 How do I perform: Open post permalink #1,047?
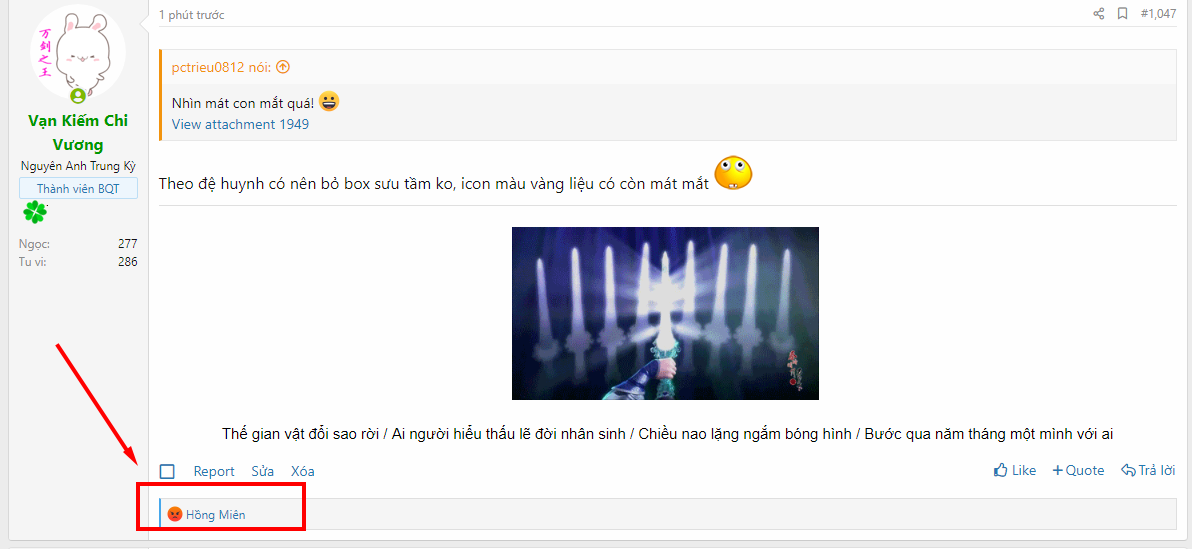point(1158,14)
